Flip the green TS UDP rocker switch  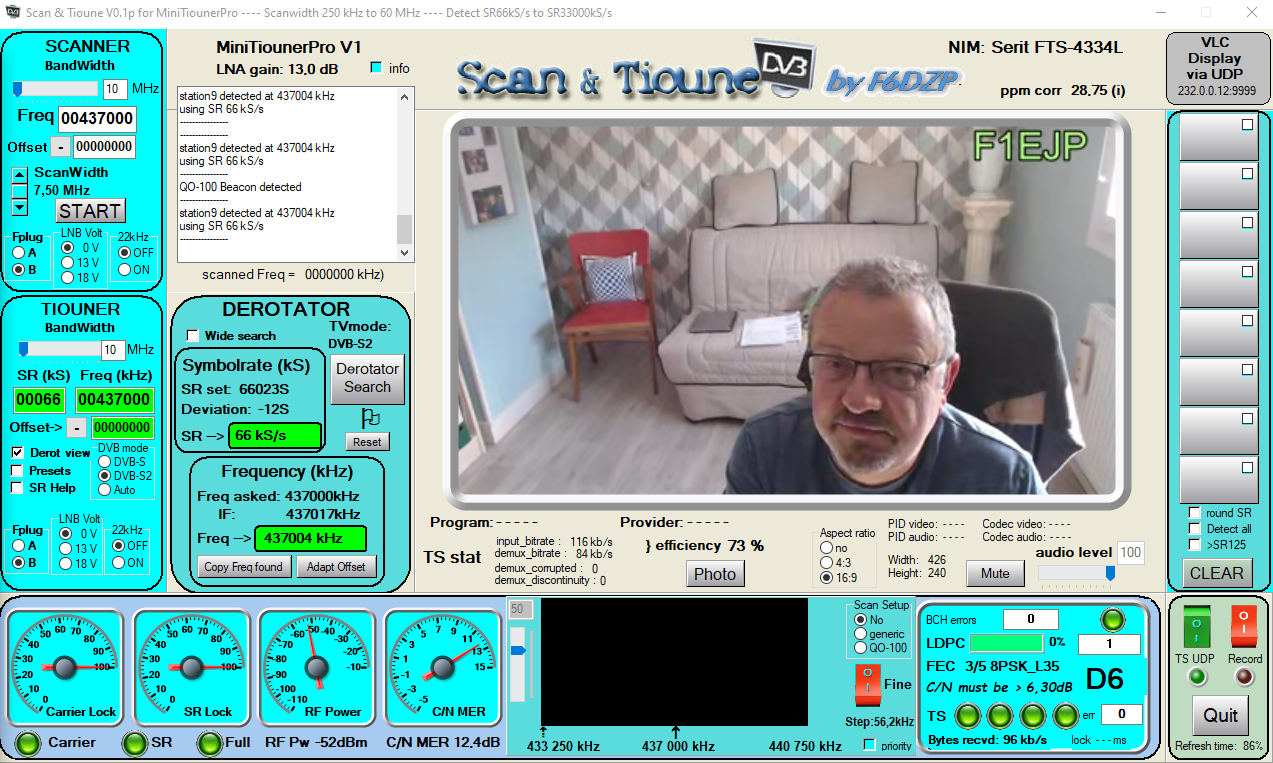pyautogui.click(x=1197, y=626)
